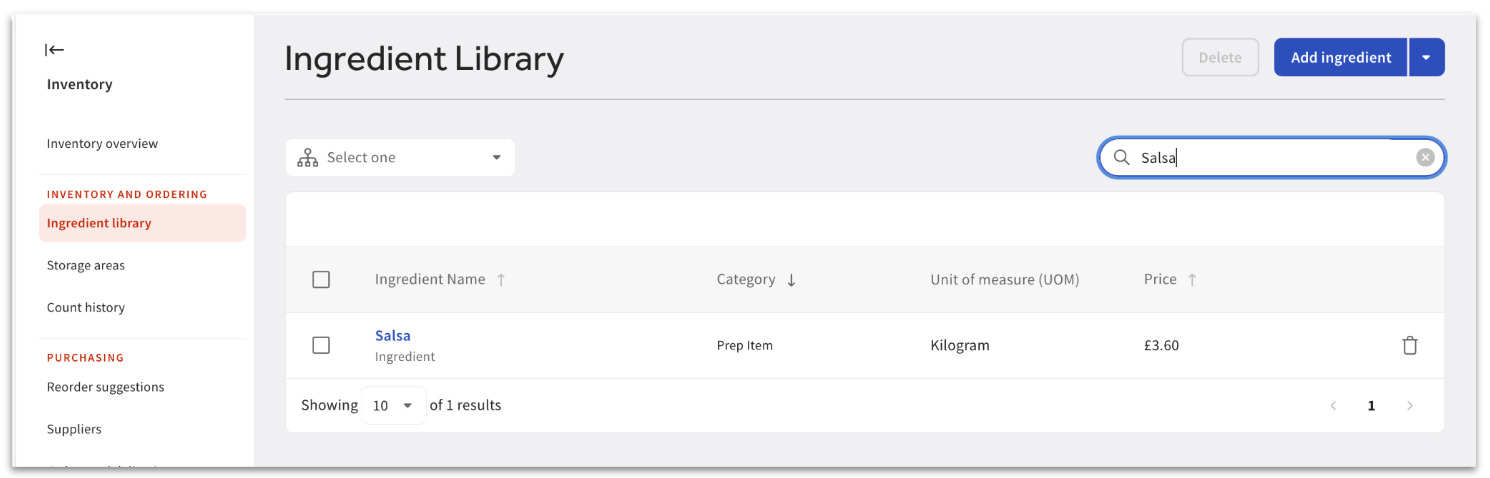Sort by Category down arrow icon
The width and height of the screenshot is (1490, 478).
[x=791, y=280]
